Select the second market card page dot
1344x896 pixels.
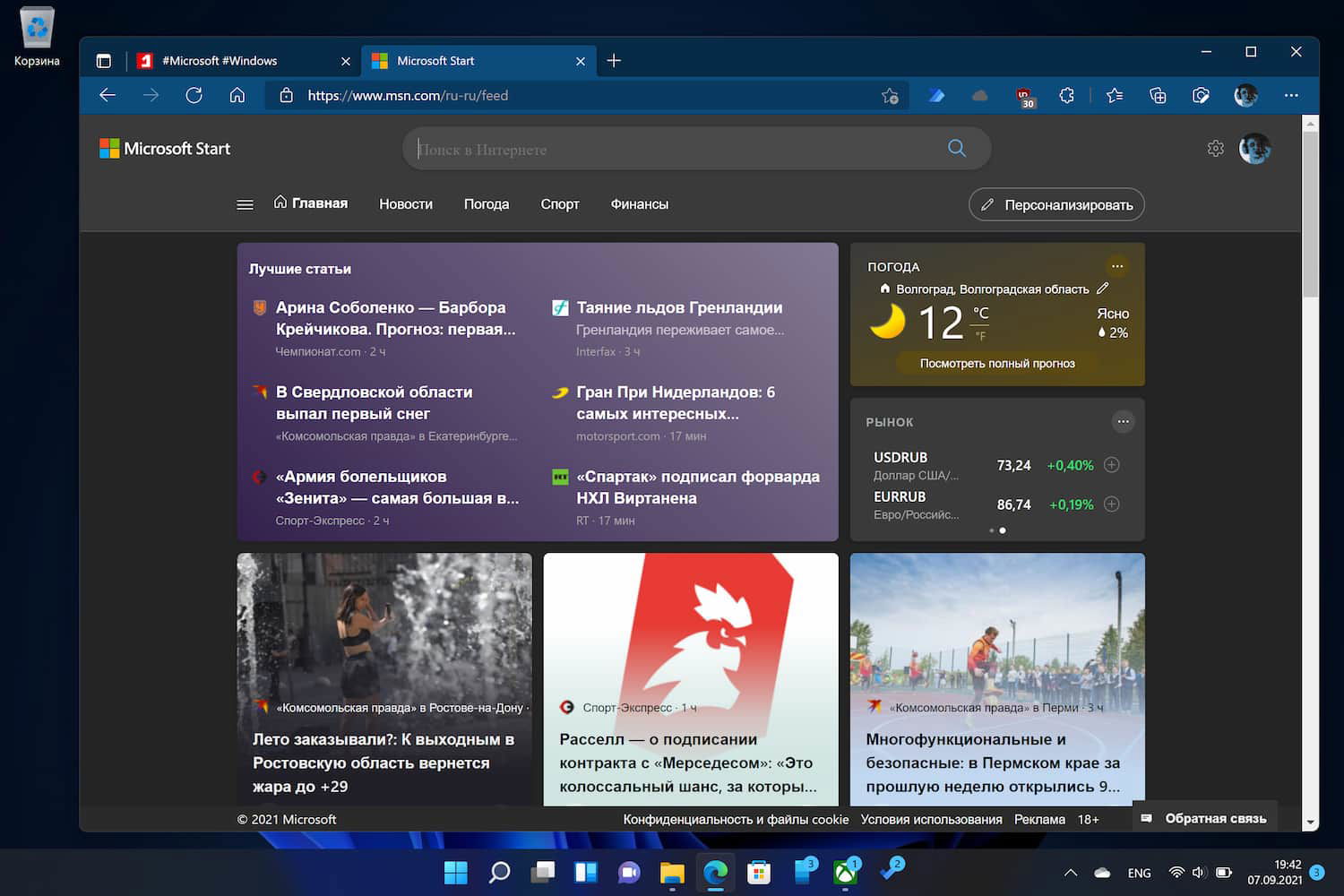1003,530
